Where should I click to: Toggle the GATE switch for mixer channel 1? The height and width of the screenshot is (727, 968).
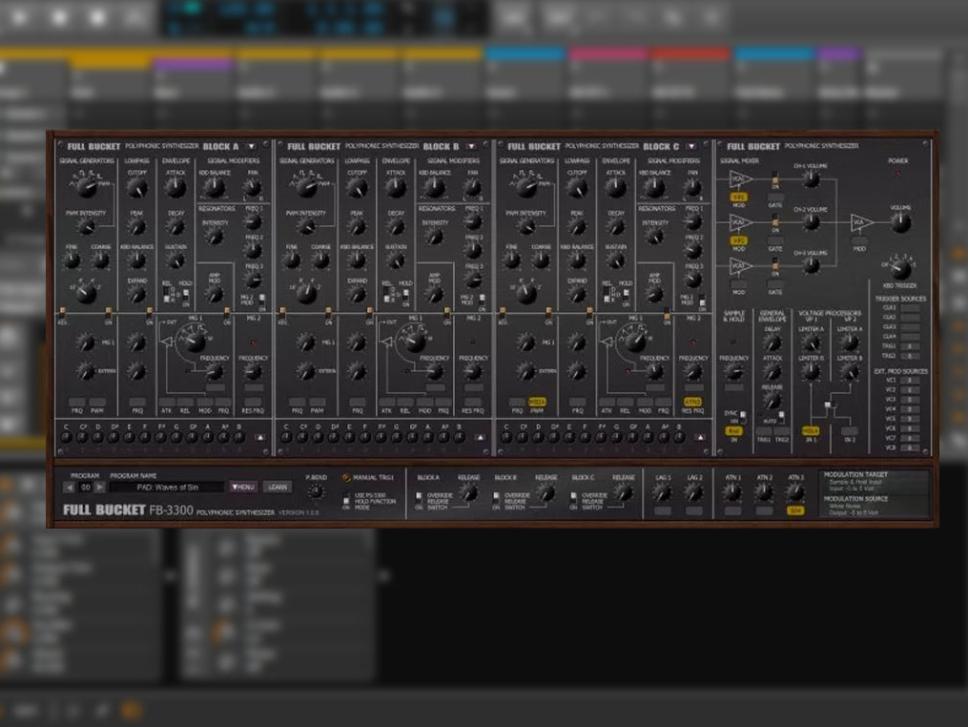tap(775, 198)
